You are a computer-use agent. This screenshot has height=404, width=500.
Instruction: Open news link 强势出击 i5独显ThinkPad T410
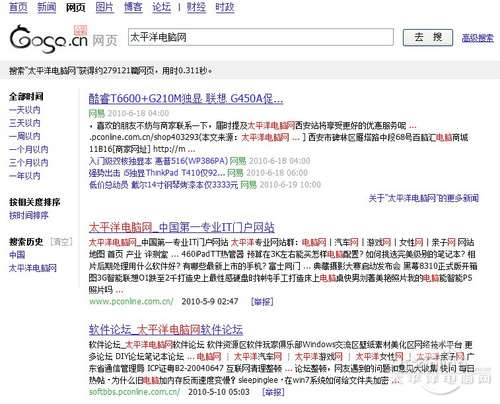click(x=157, y=173)
